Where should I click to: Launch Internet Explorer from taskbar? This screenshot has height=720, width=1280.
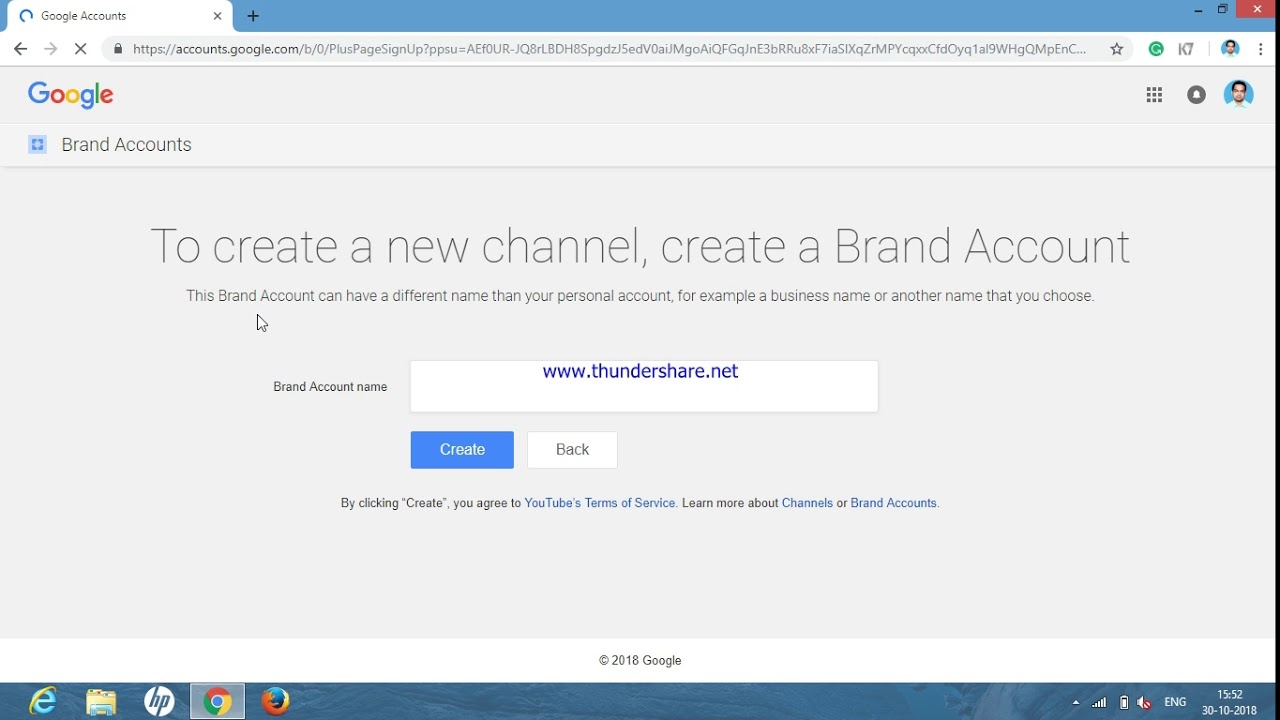[43, 701]
